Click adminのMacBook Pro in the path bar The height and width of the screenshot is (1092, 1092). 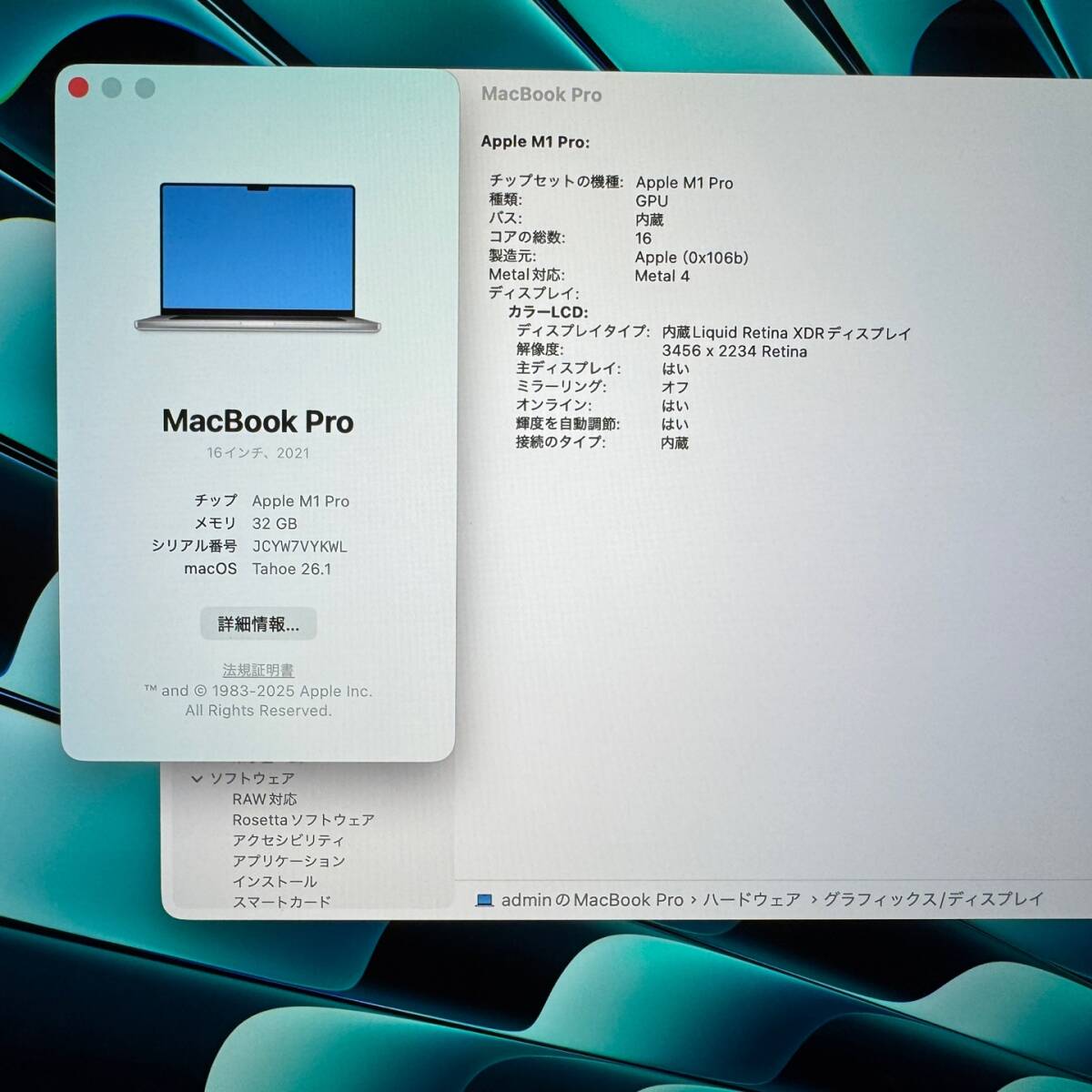592,900
